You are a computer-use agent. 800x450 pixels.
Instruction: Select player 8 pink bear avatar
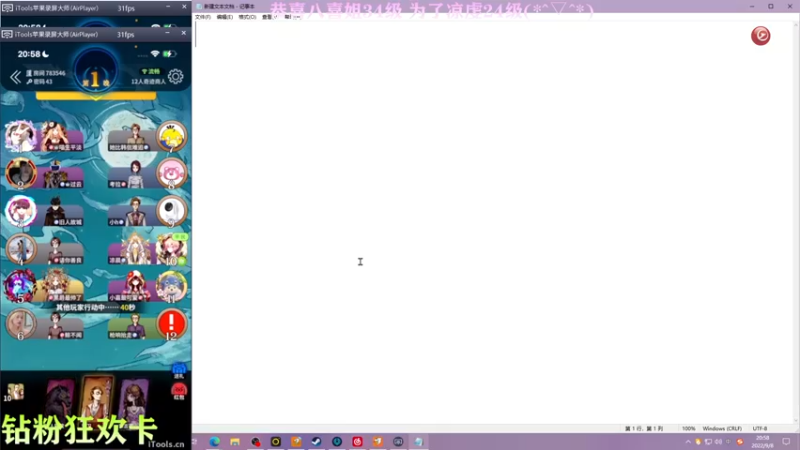coord(171,173)
